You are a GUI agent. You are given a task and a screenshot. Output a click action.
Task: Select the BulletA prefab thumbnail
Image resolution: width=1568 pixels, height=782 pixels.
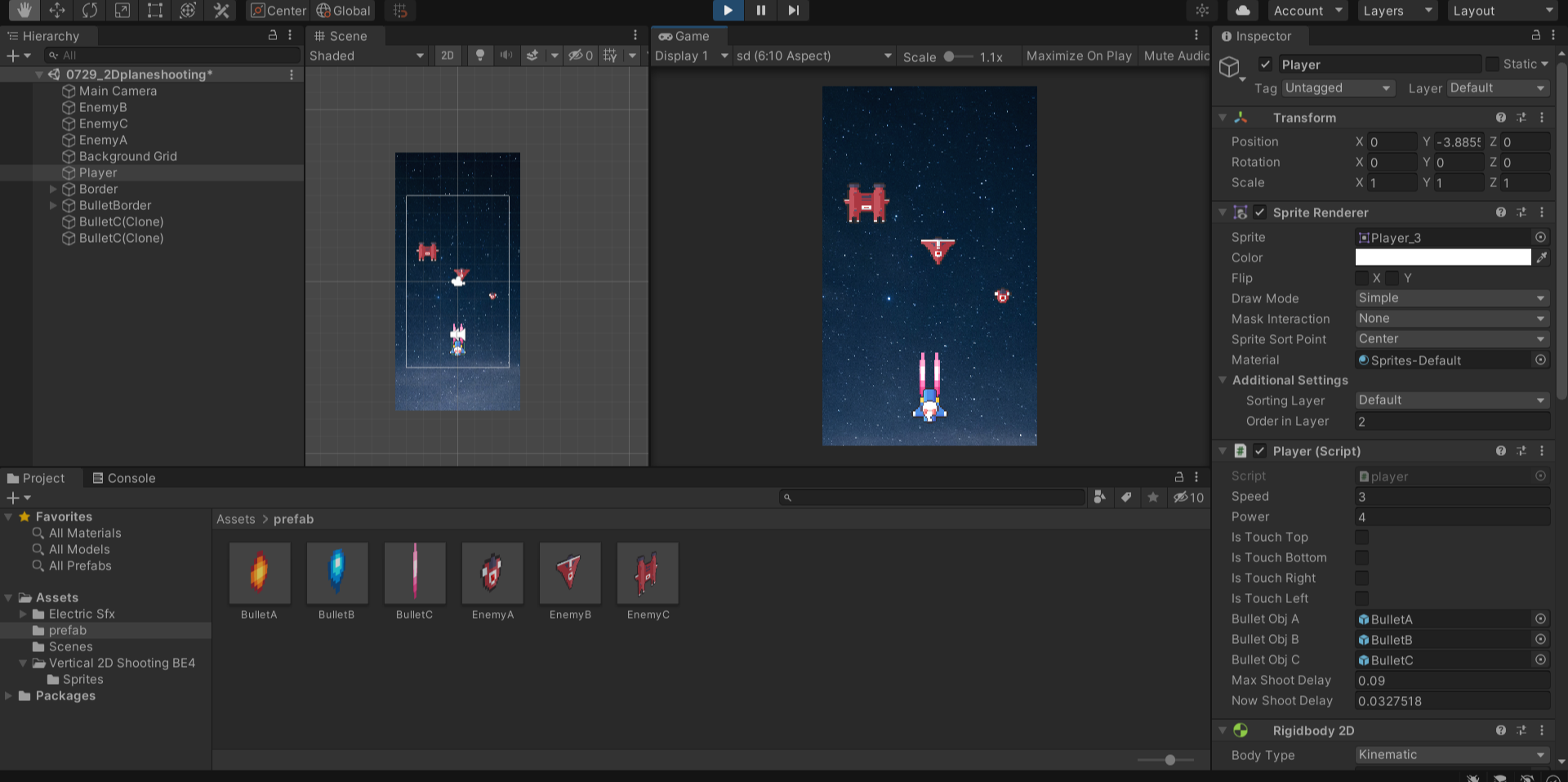point(259,574)
